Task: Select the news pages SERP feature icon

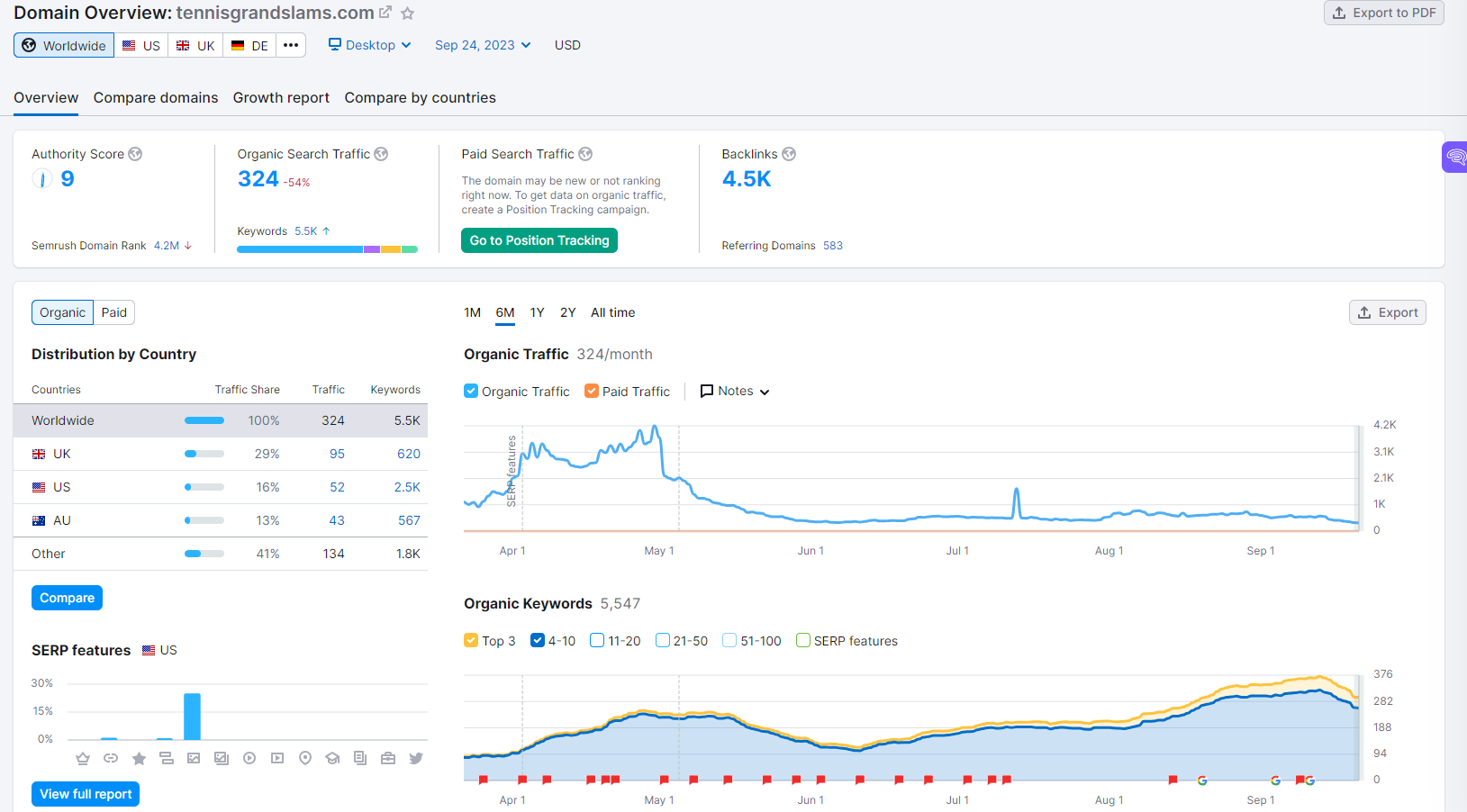Action: point(360,758)
